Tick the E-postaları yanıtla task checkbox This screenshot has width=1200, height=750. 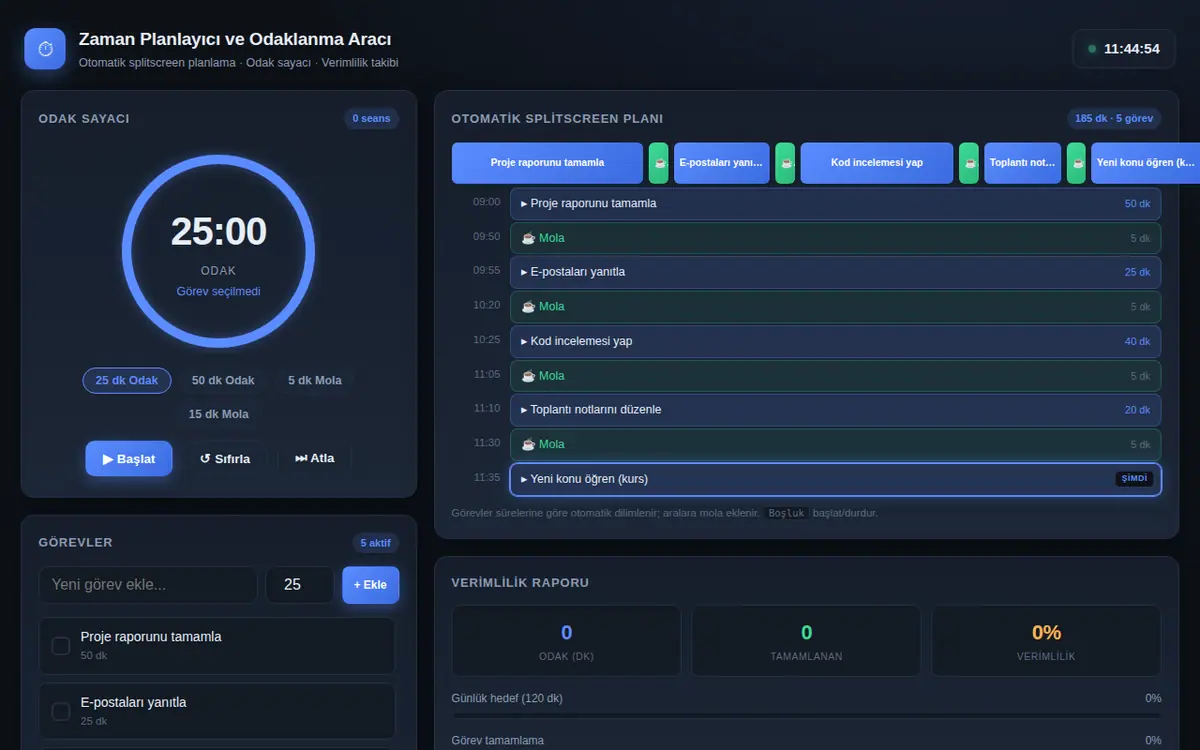click(x=61, y=712)
